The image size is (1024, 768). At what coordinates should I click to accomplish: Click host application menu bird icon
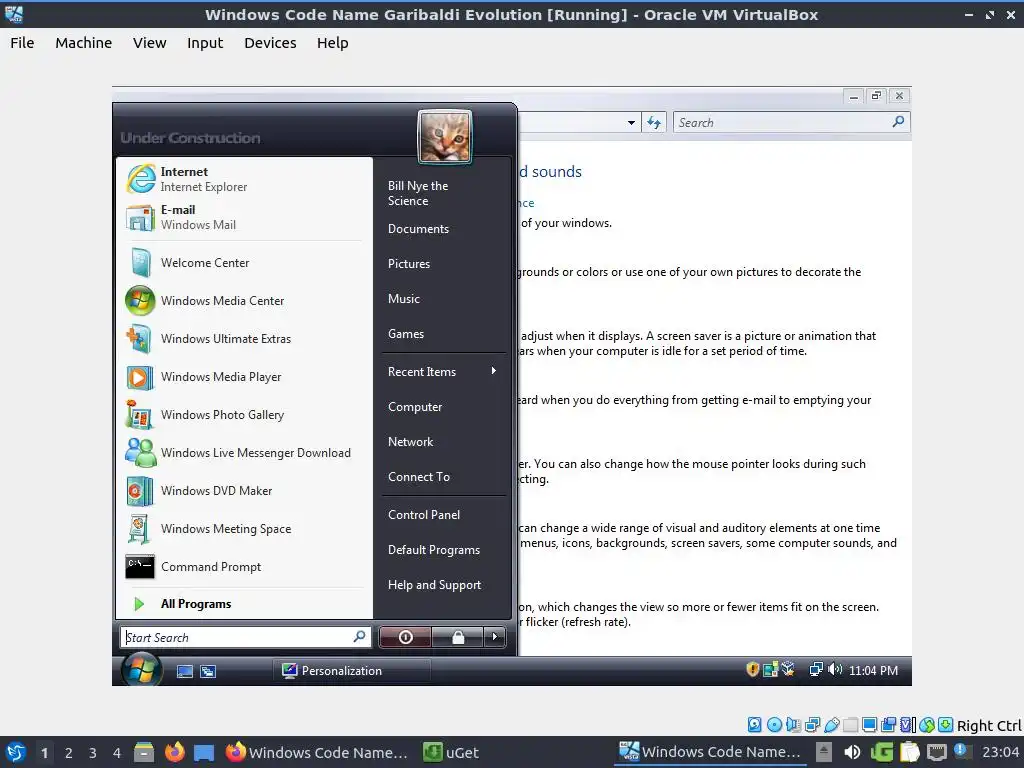[x=16, y=752]
